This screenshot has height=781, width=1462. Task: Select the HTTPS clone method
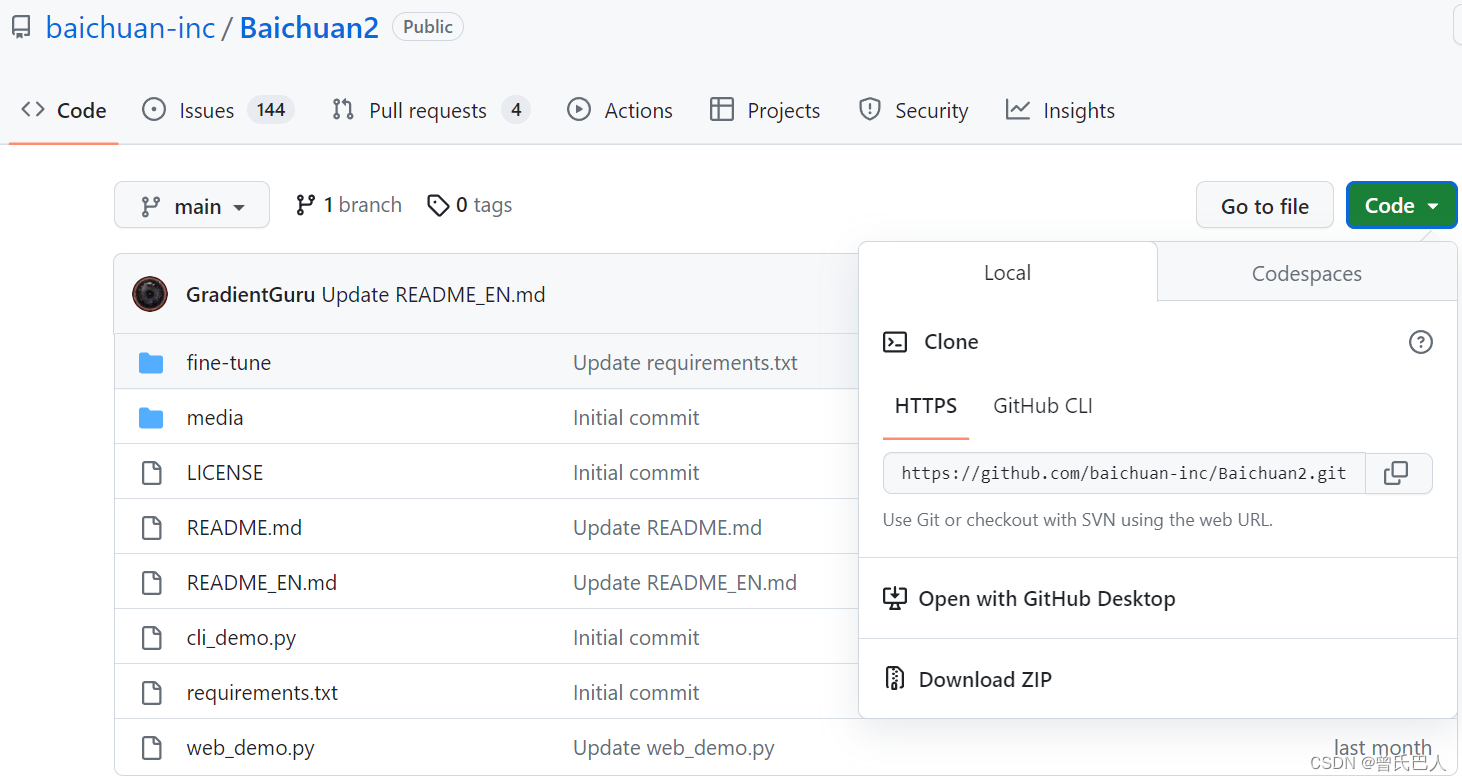(x=926, y=406)
